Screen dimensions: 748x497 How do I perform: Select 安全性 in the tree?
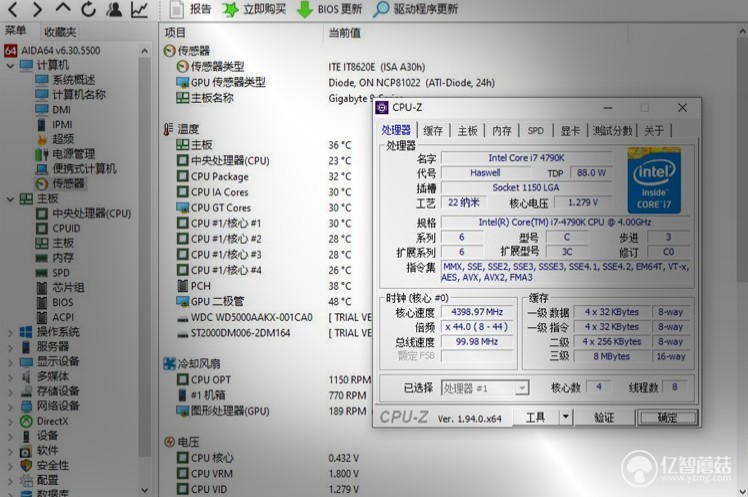click(x=45, y=466)
